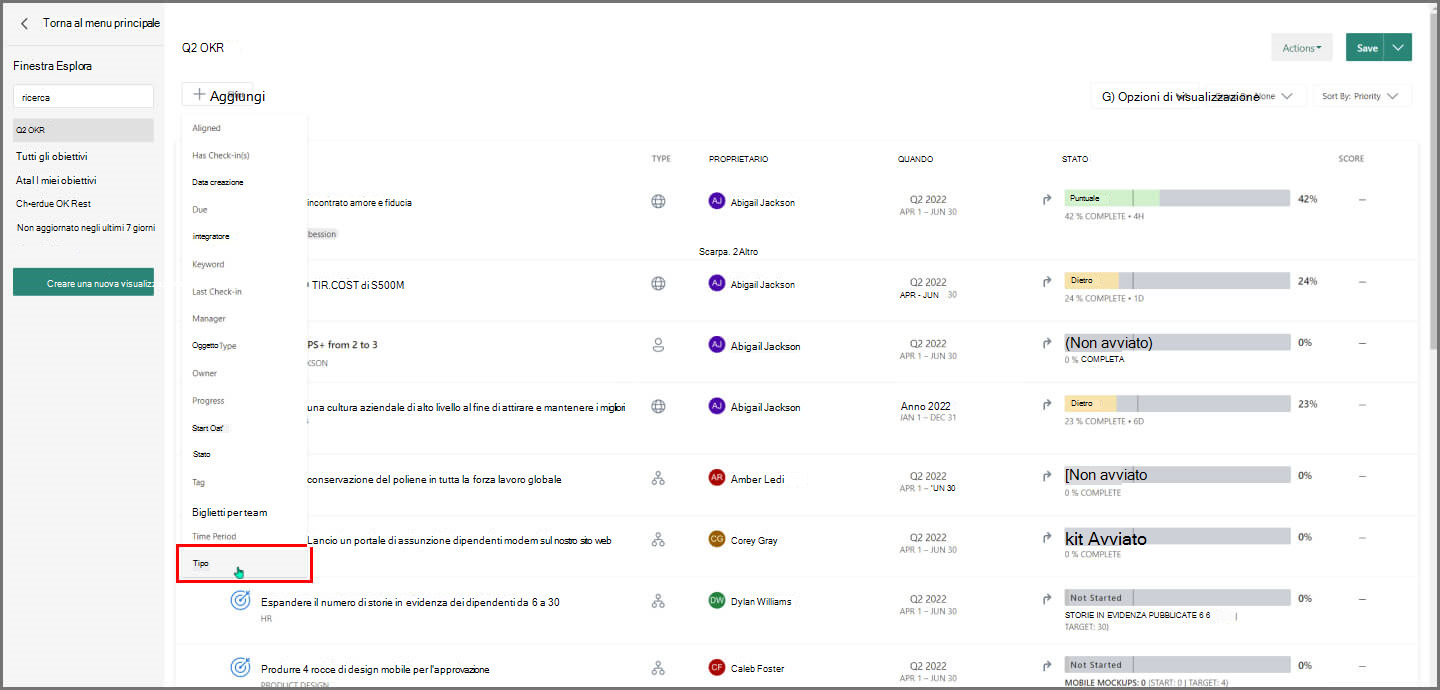Click the PROPRIETARIO column header
Viewport: 1440px width, 690px height.
point(738,159)
